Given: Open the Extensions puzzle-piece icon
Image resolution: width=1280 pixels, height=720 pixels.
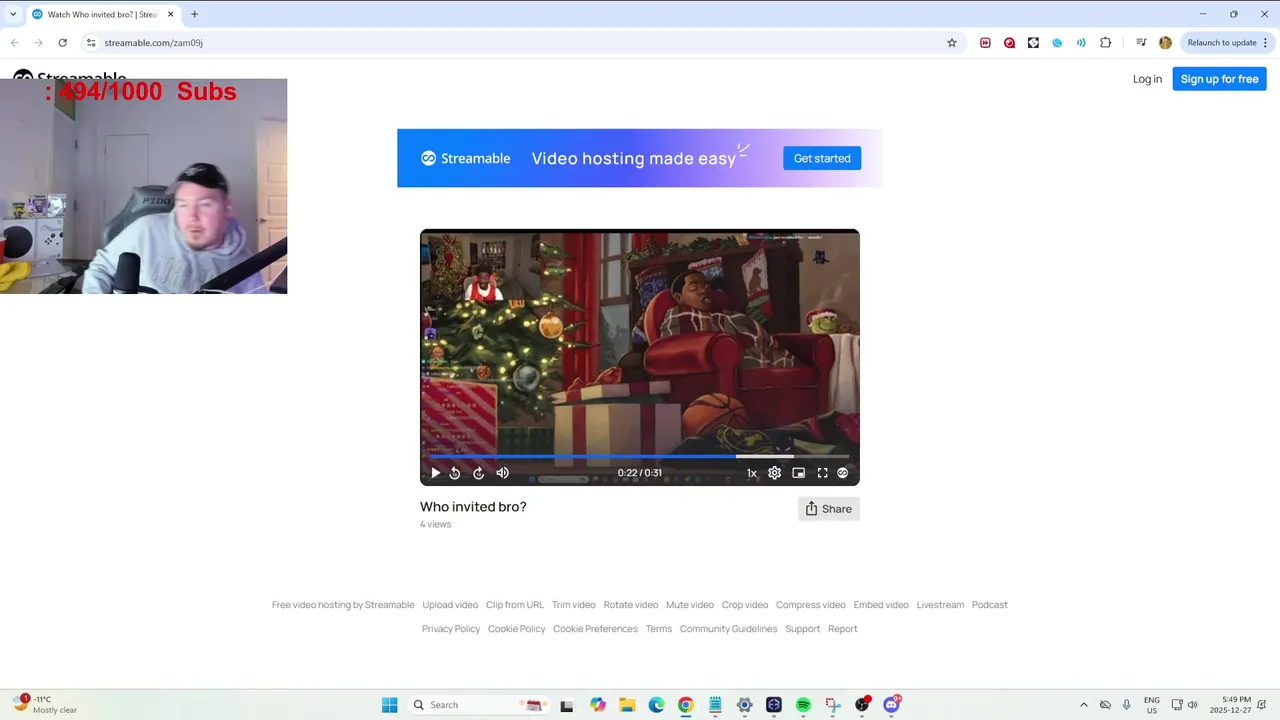Looking at the screenshot, I should click(1105, 43).
